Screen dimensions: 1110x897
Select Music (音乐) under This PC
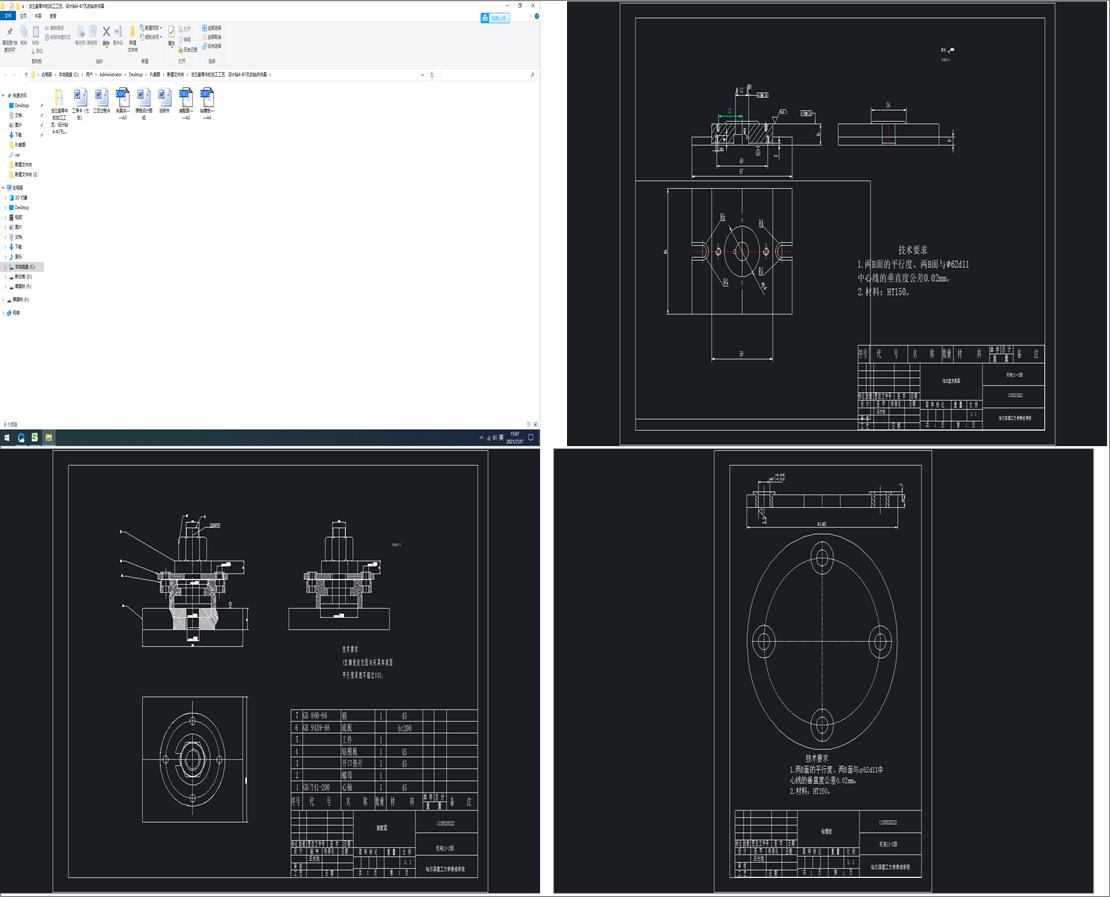click(x=16, y=256)
